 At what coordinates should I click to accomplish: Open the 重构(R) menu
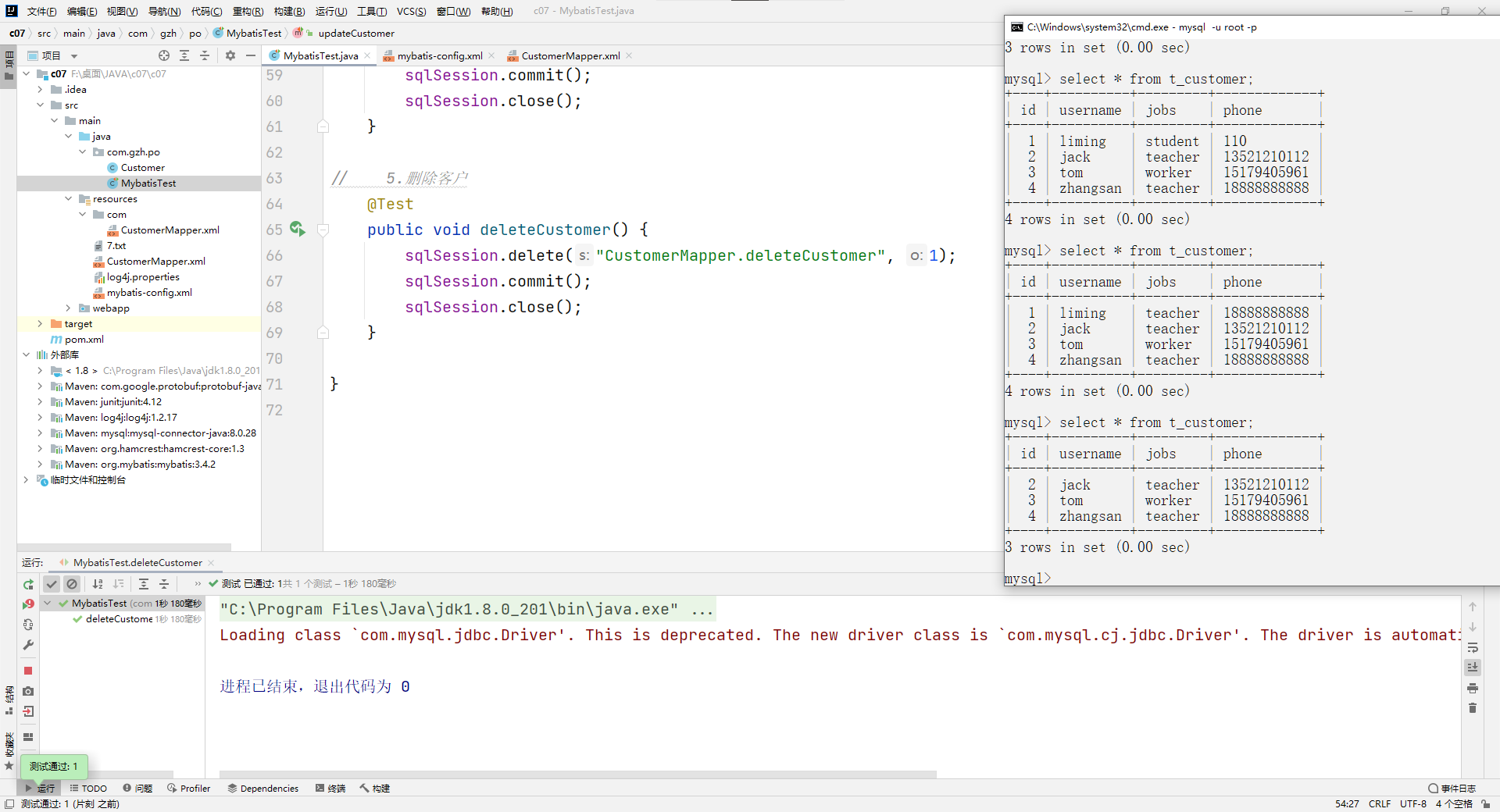pyautogui.click(x=248, y=11)
